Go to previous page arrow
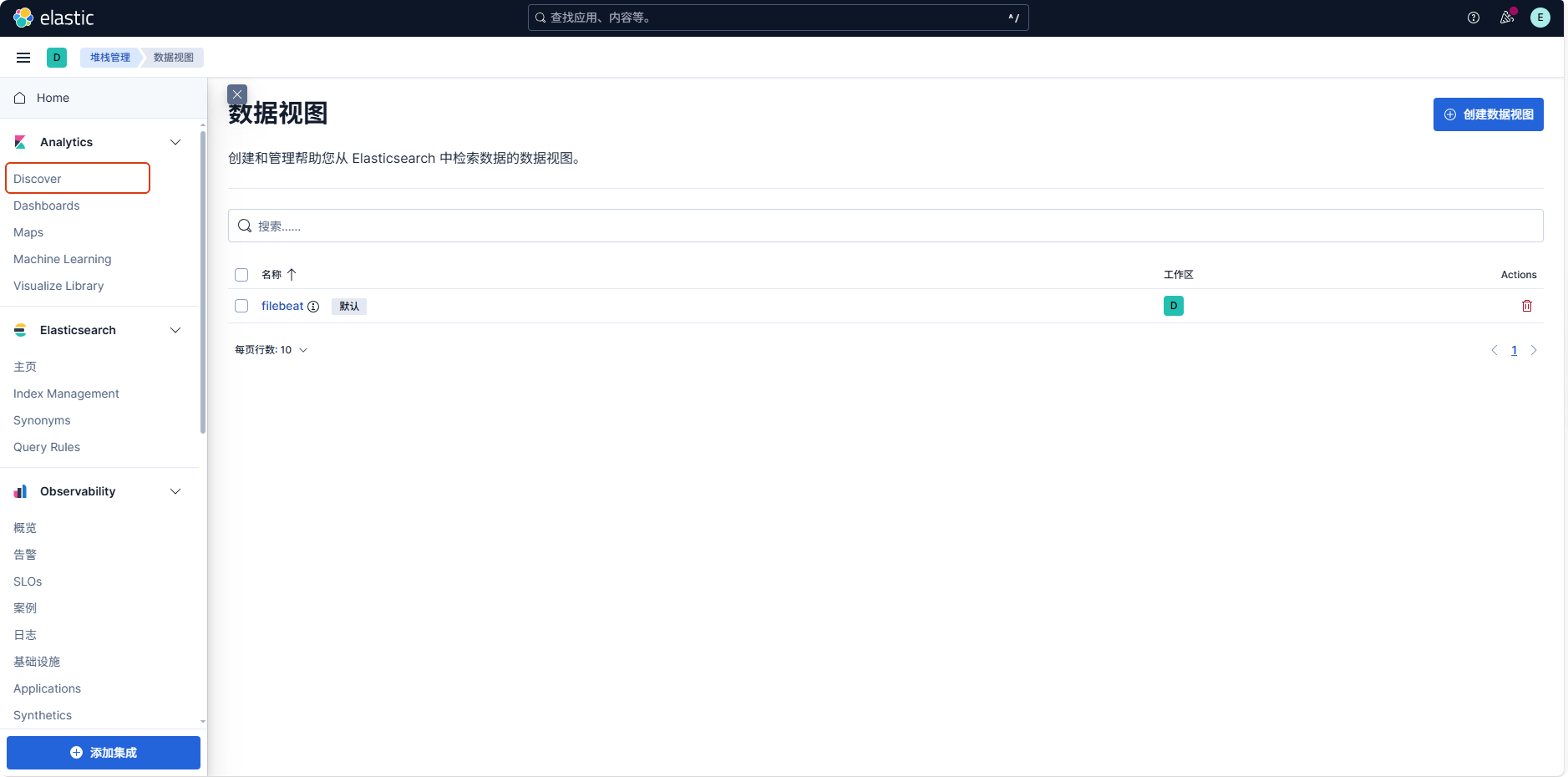Viewport: 1568px width, 777px height. (x=1494, y=350)
